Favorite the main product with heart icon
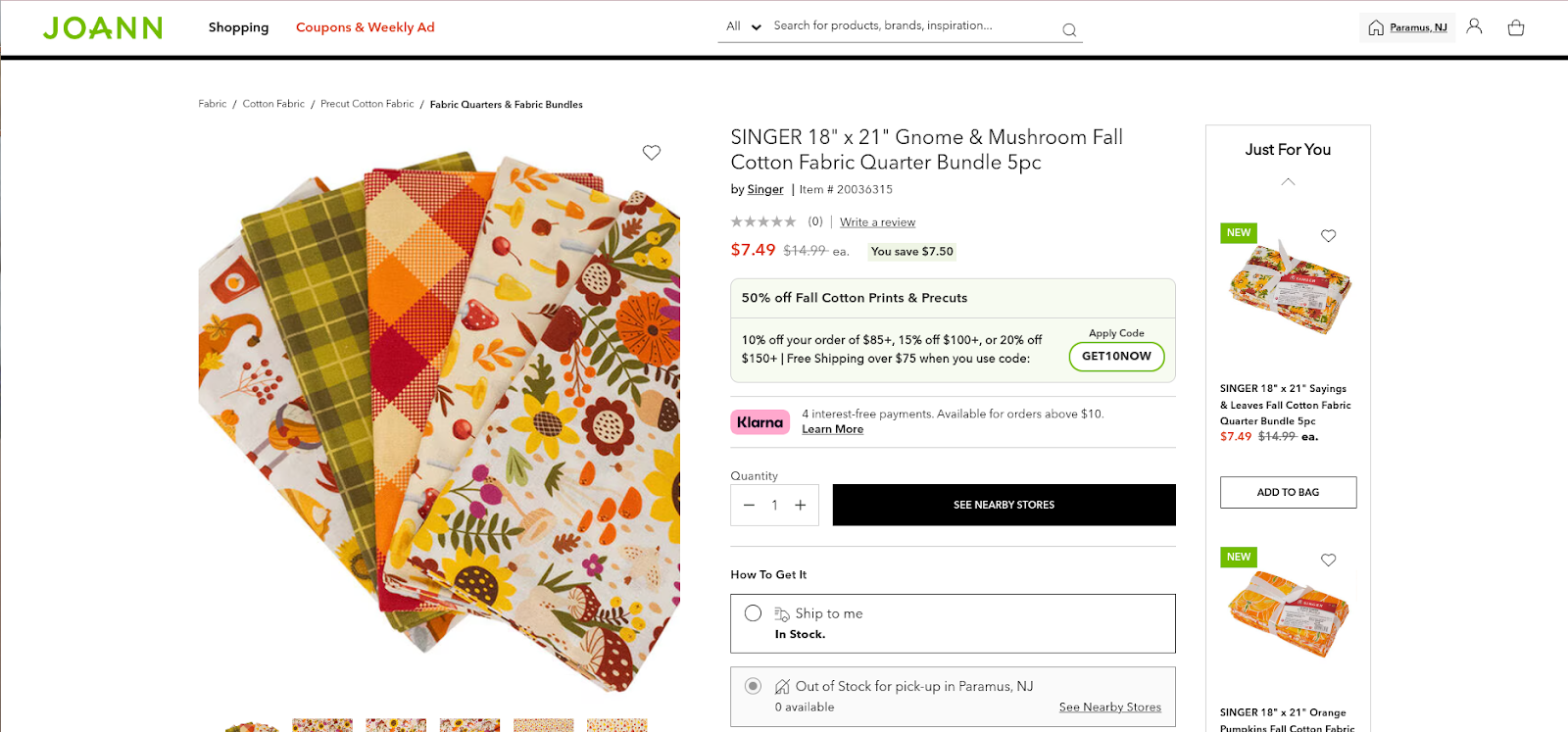 [x=652, y=153]
